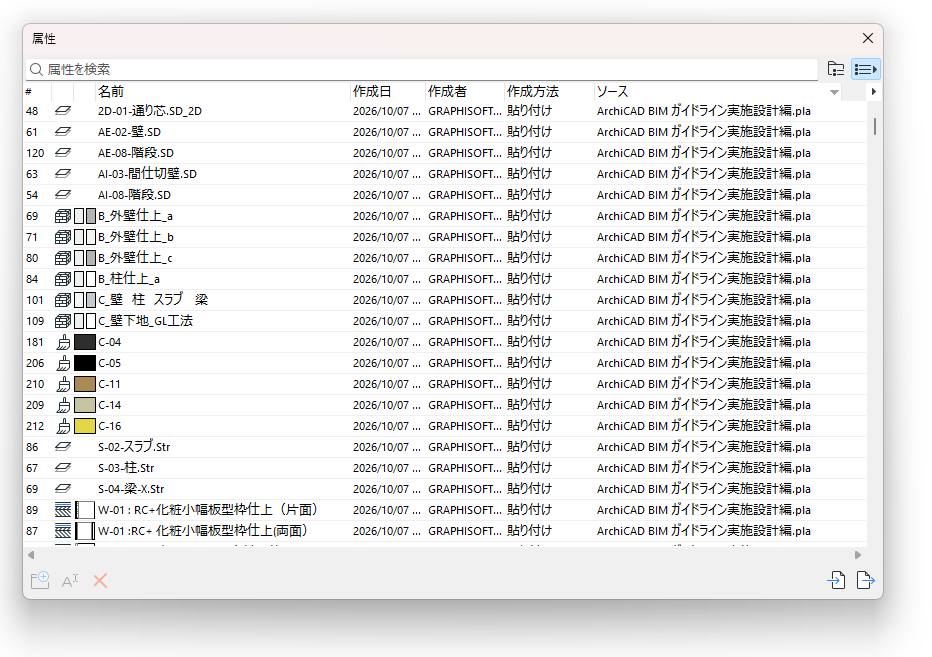The image size is (932, 657).
Task: Click index number 212 in the list
Action: 35,426
